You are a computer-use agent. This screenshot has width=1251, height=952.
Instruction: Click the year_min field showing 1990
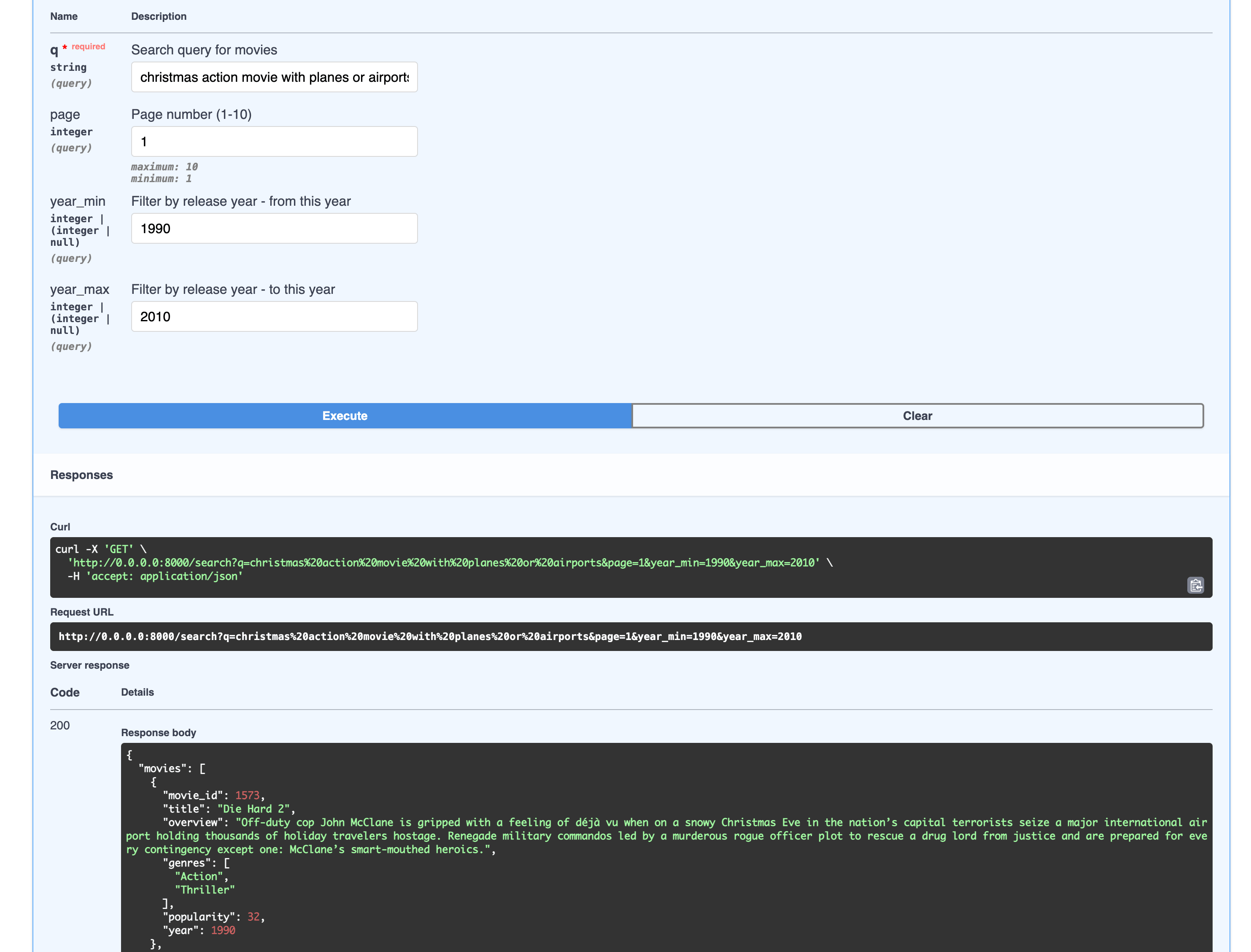coord(274,228)
